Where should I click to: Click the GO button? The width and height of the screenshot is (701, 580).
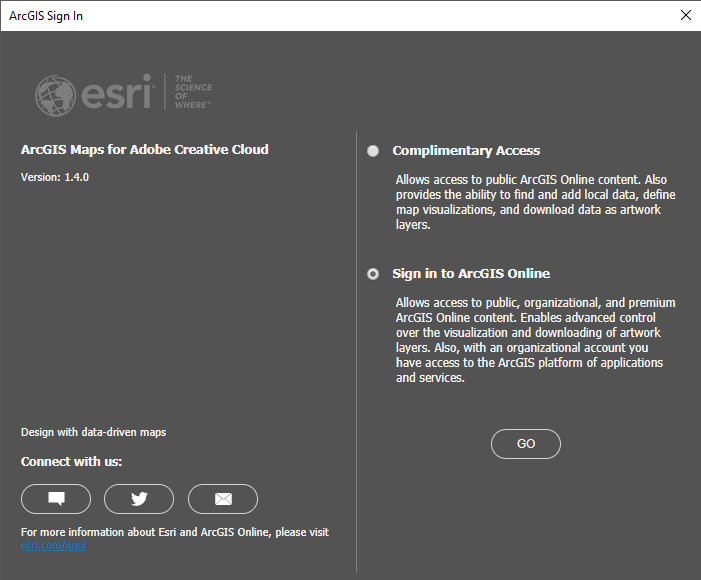526,444
